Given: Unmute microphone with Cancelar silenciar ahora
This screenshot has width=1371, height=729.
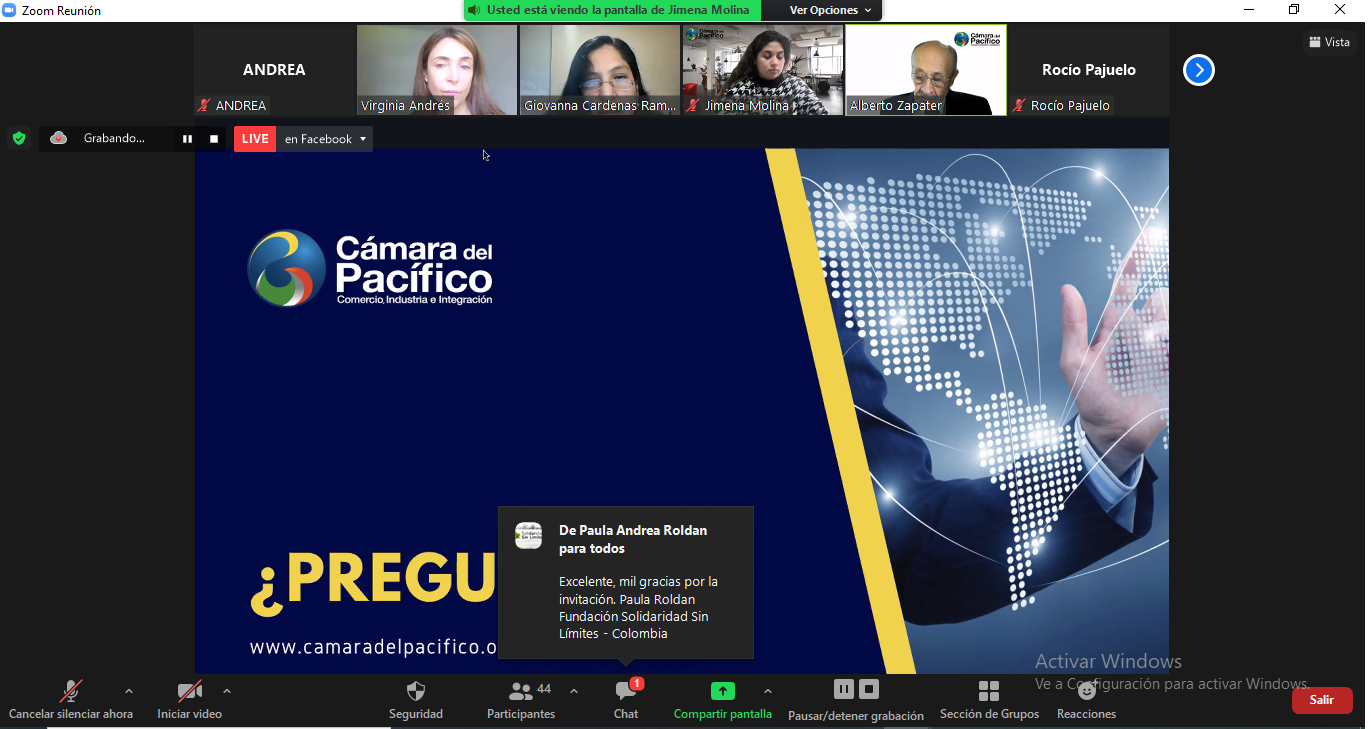Looking at the screenshot, I should pos(70,700).
